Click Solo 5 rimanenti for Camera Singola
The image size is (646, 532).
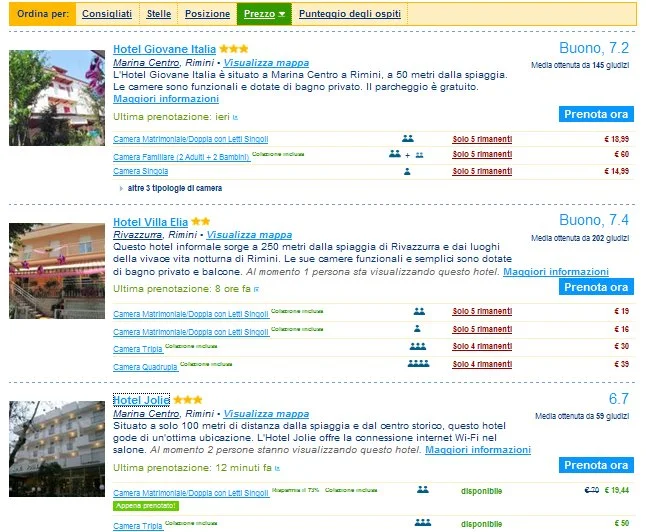[482, 171]
